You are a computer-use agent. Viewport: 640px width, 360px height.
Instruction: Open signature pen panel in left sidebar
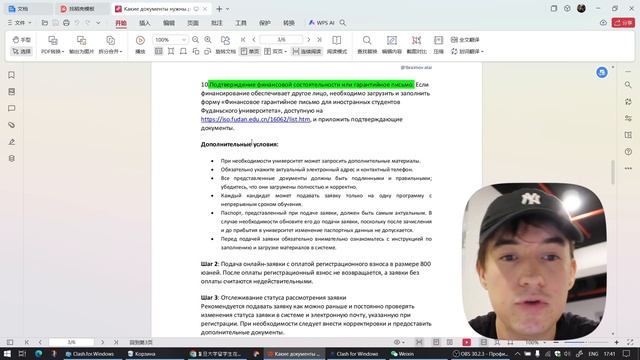tap(11, 142)
